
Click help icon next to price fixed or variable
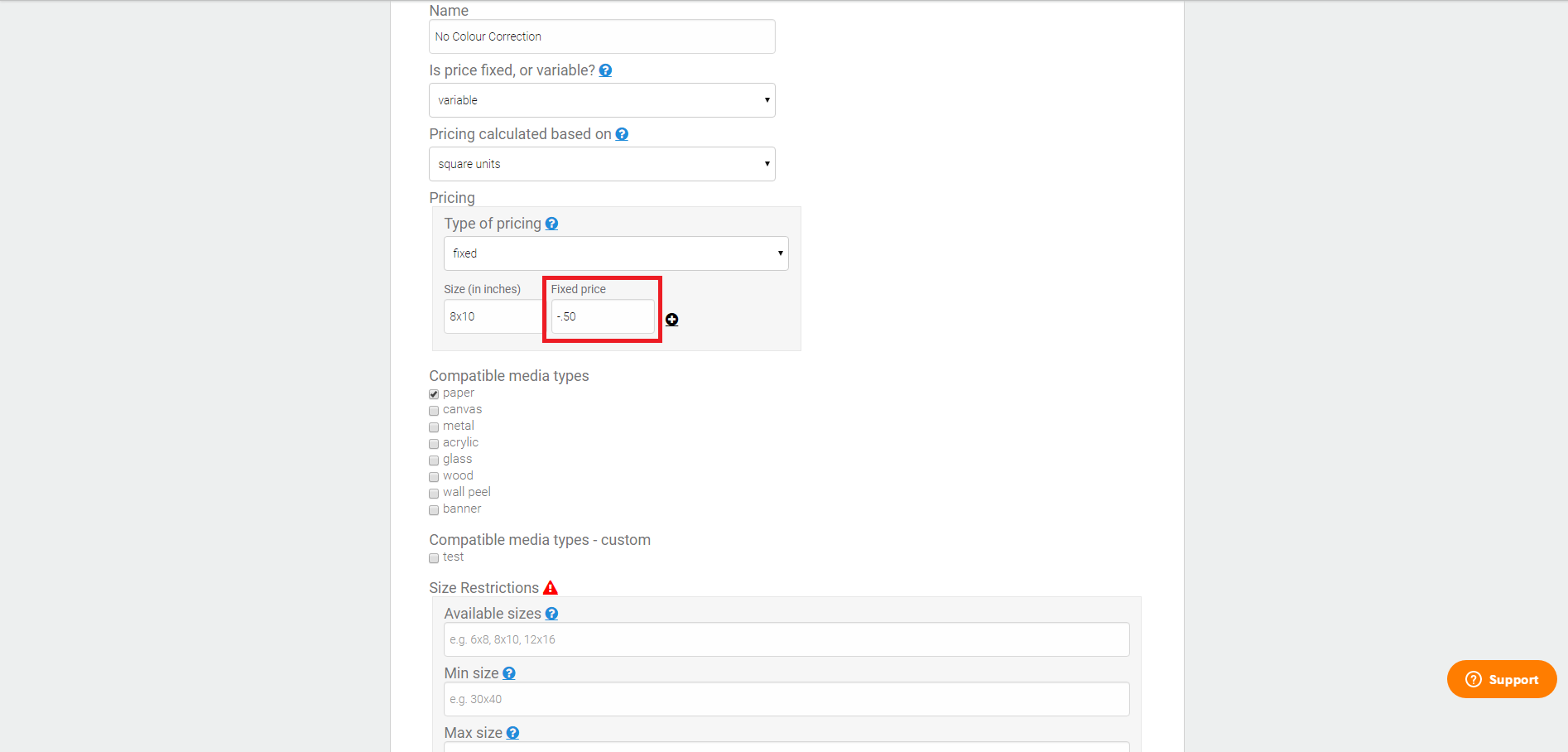pyautogui.click(x=605, y=70)
